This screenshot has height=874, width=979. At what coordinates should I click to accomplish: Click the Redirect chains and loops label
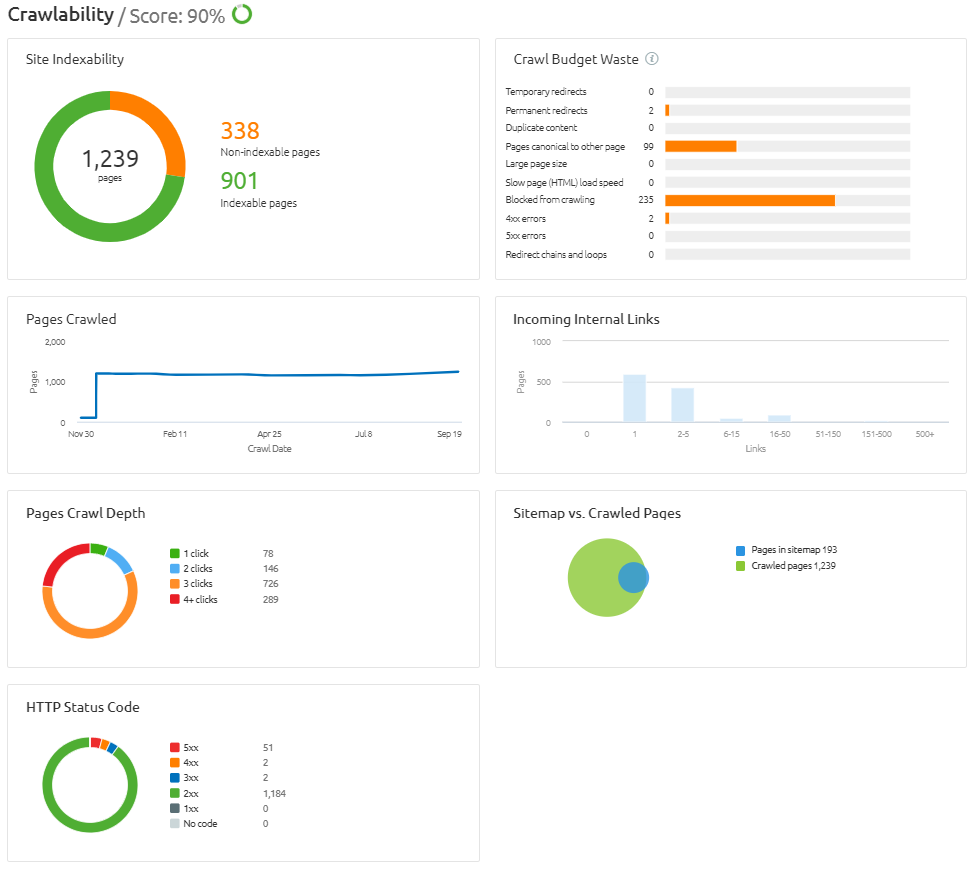click(556, 255)
